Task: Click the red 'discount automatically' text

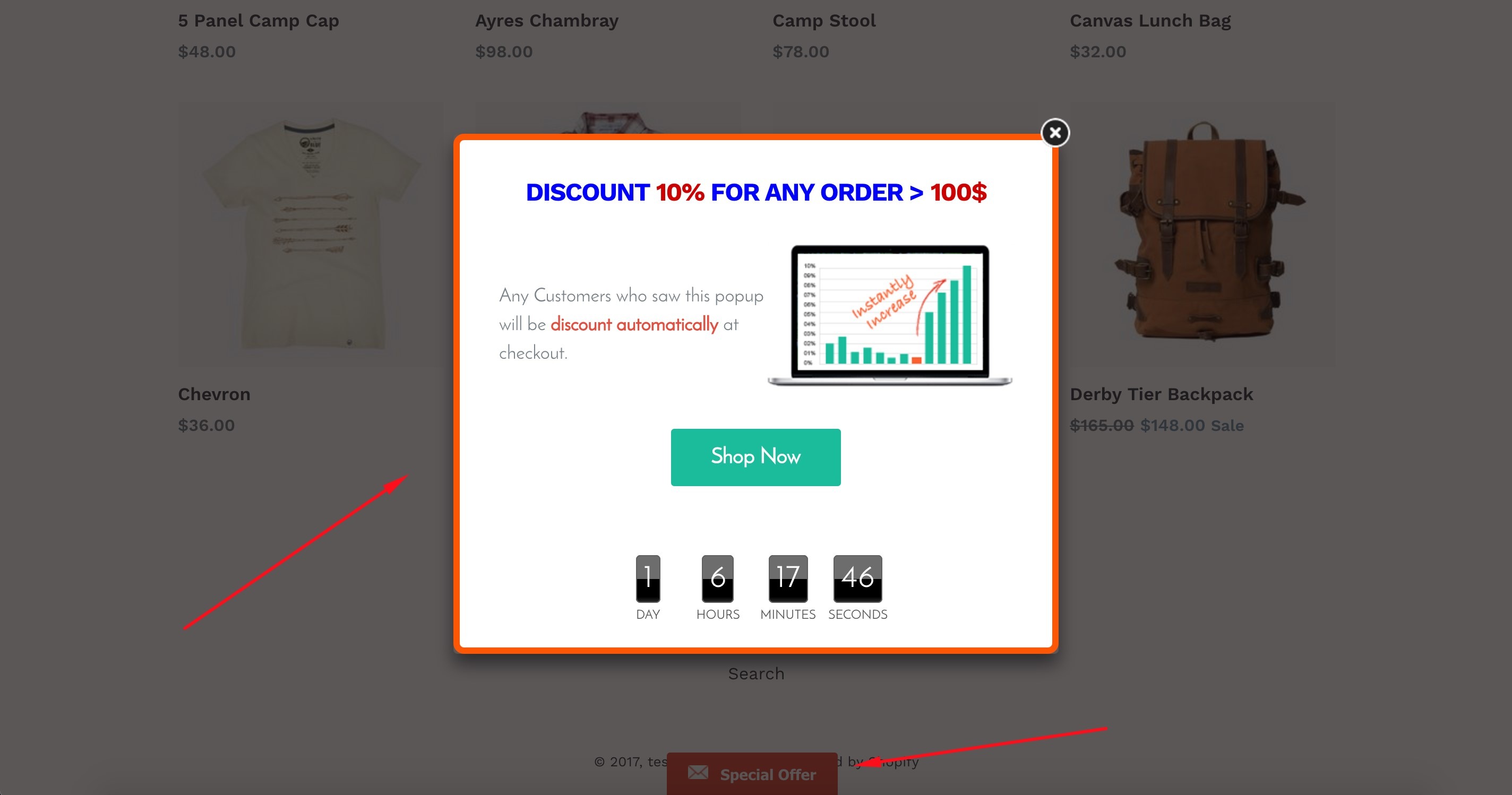Action: [x=634, y=324]
